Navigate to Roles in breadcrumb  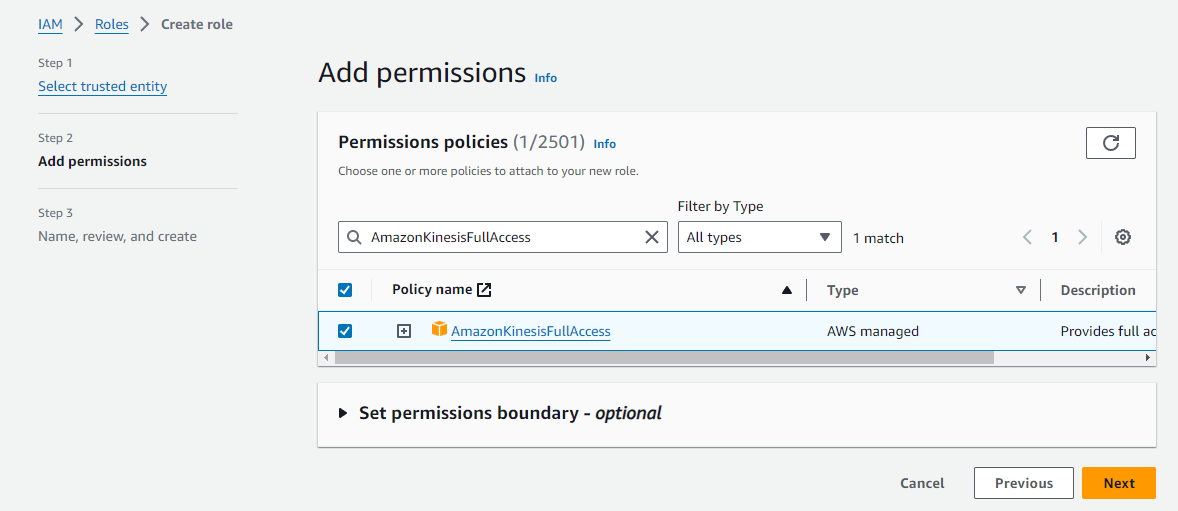111,24
